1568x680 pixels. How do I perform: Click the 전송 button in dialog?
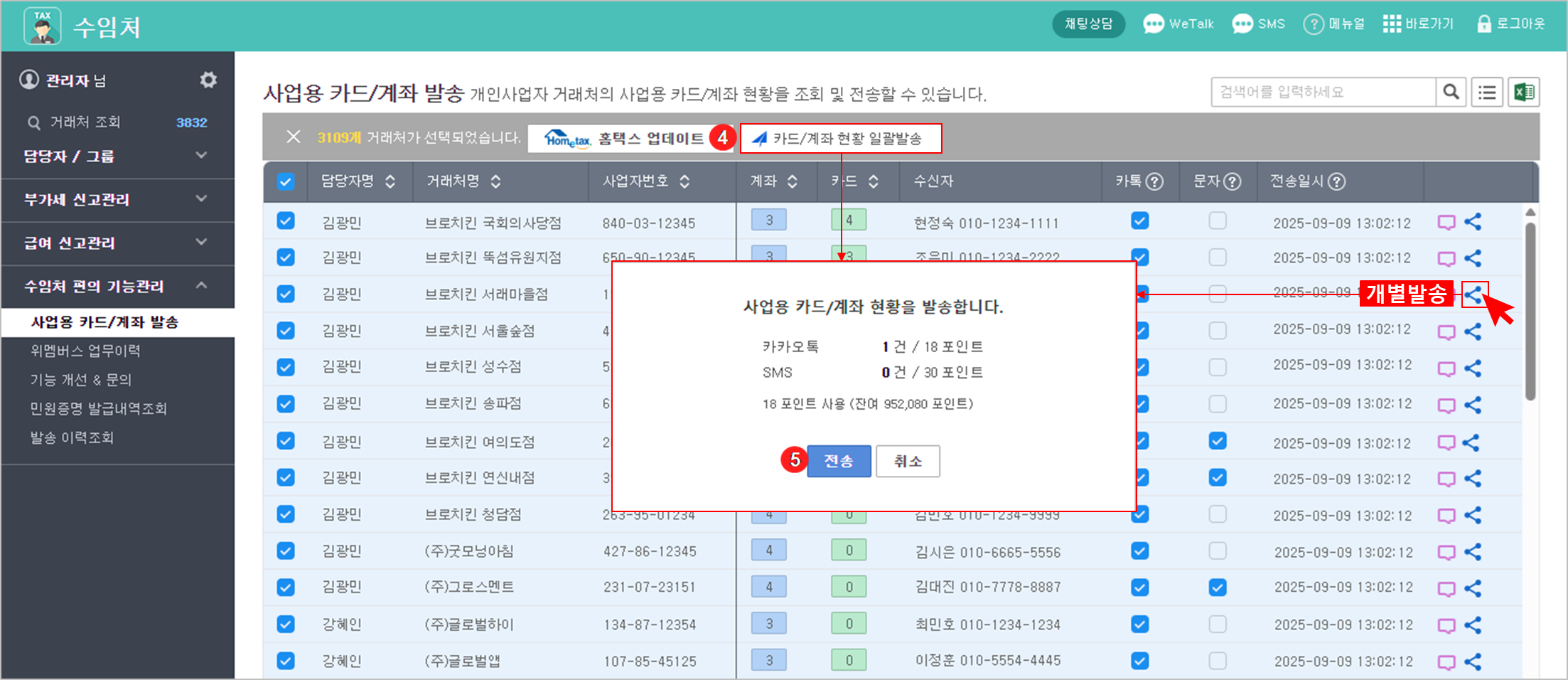pyautogui.click(x=839, y=461)
